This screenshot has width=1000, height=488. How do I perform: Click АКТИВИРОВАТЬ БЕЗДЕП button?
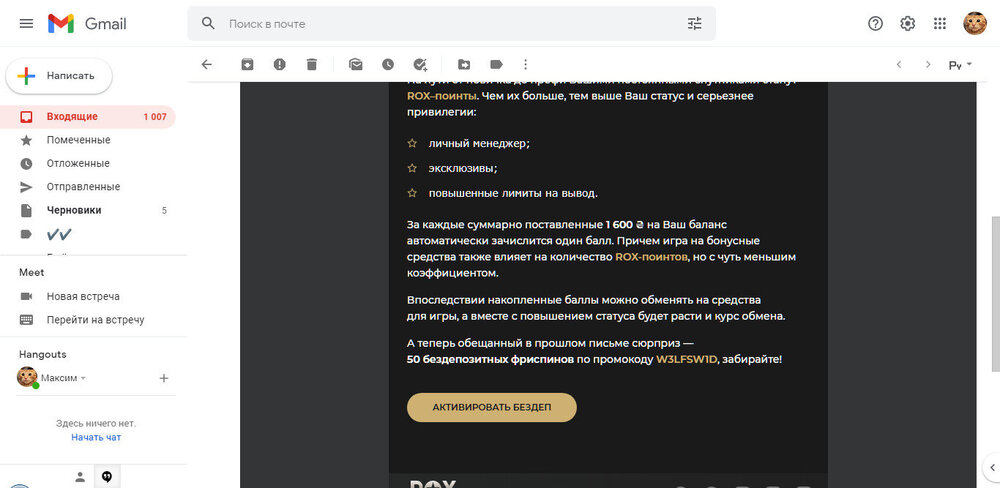click(491, 408)
